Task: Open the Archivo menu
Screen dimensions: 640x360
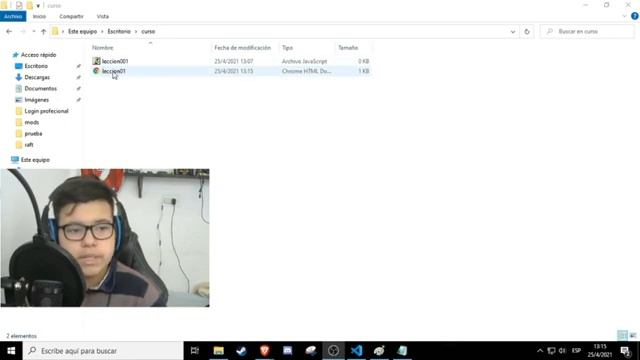Action: (13, 16)
